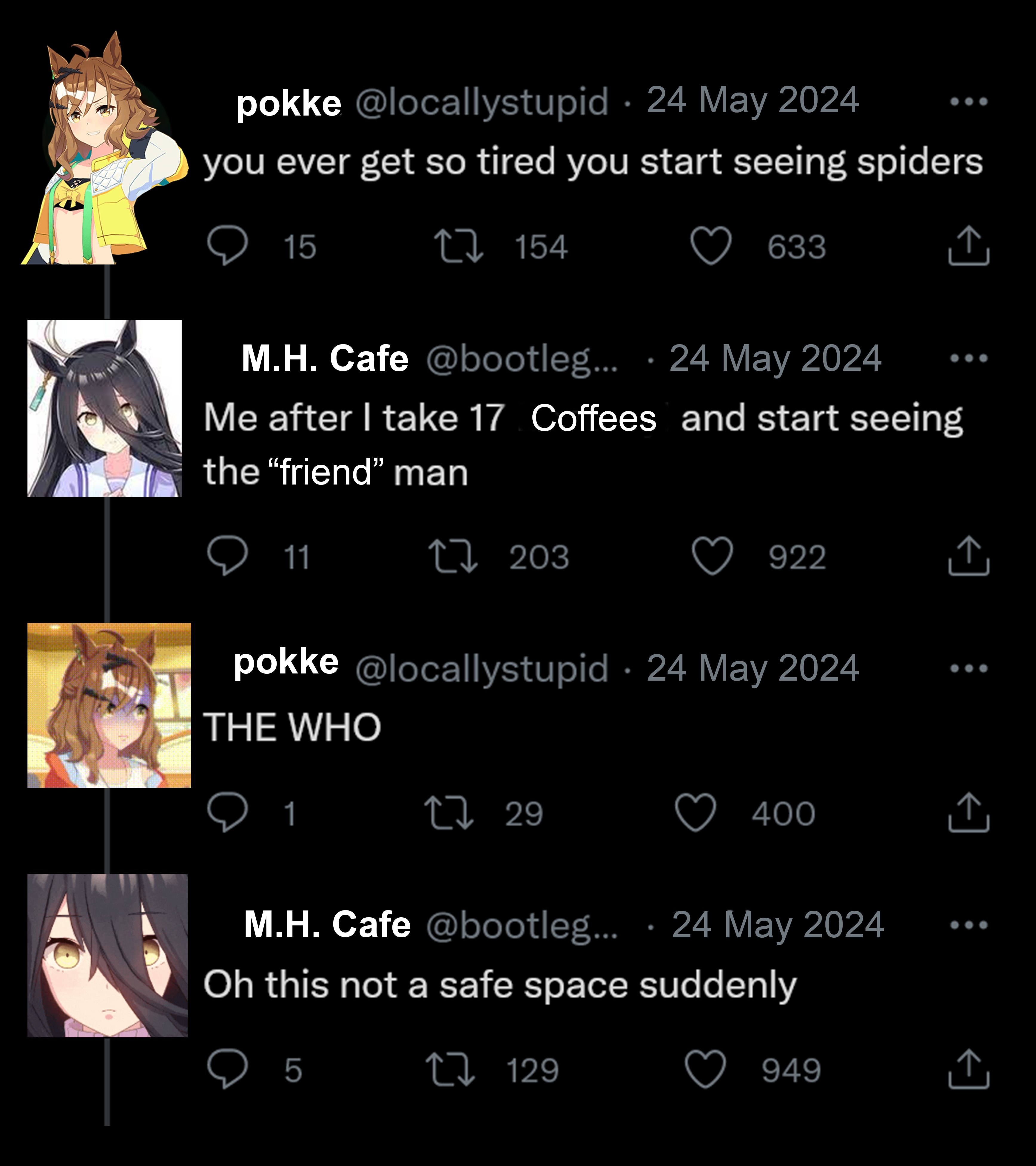Open the '17 Coffees' tweet text

pyautogui.click(x=583, y=444)
